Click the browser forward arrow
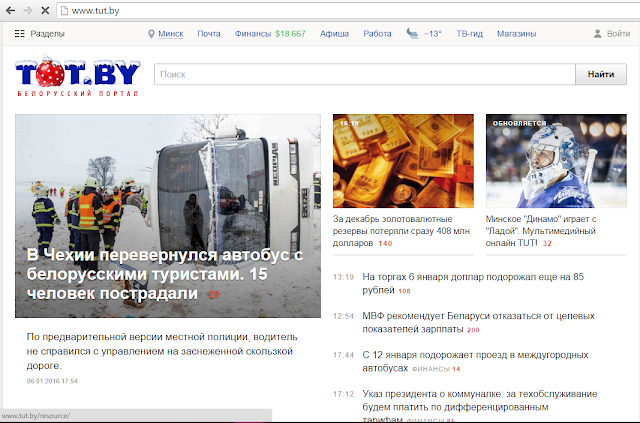 pyautogui.click(x=28, y=11)
